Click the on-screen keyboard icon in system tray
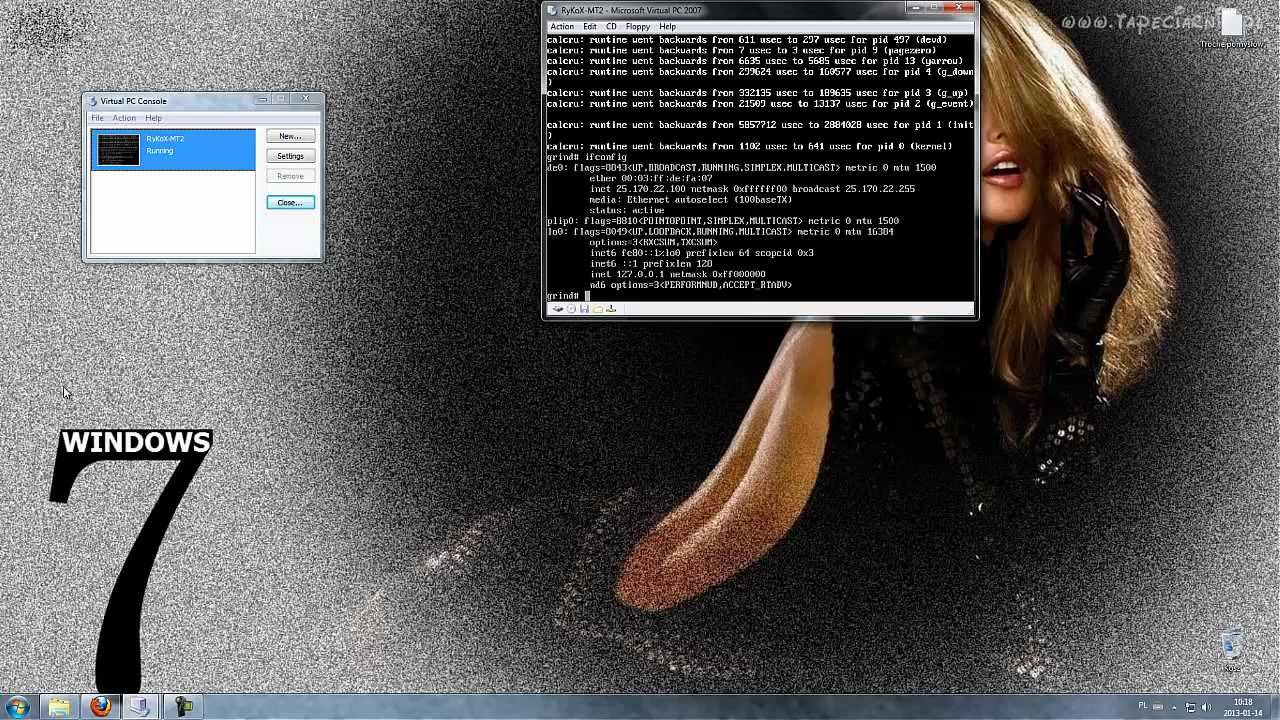This screenshot has width=1280, height=720. [1159, 707]
